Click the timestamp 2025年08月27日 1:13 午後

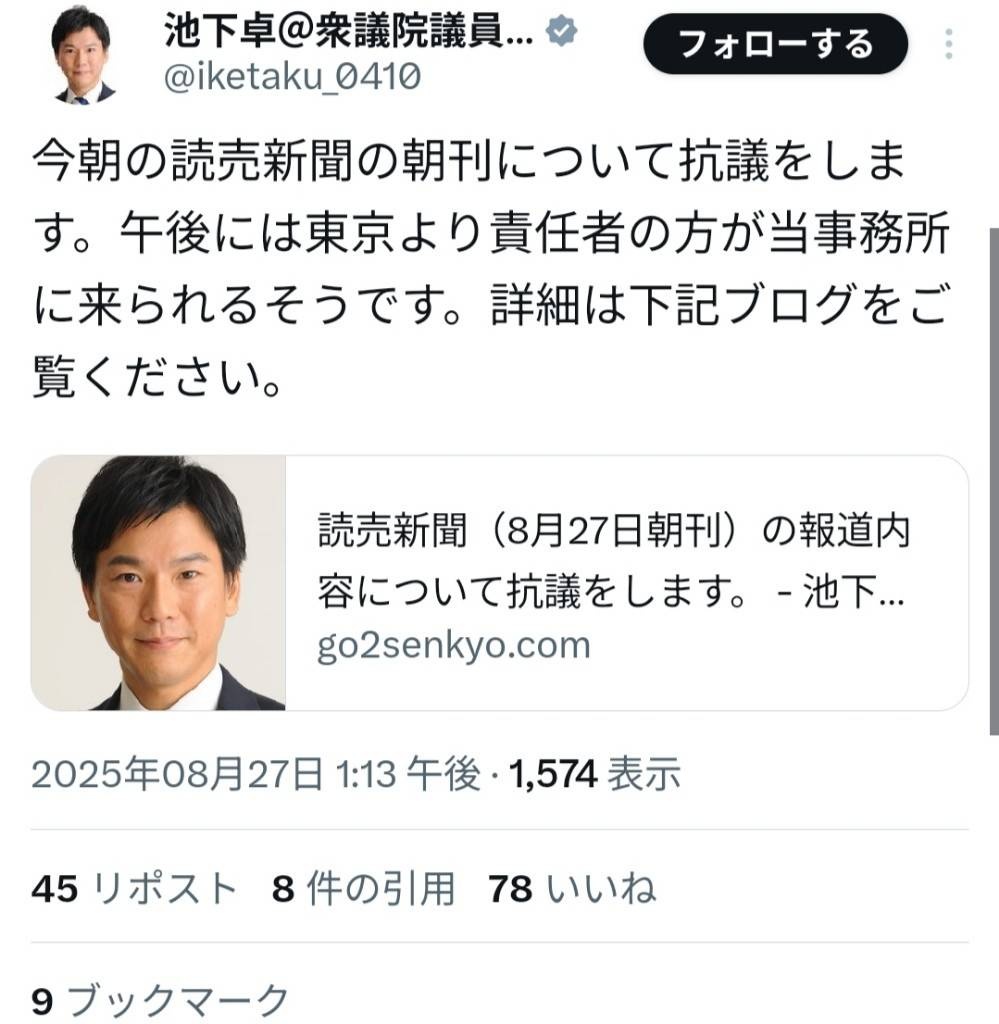256,774
